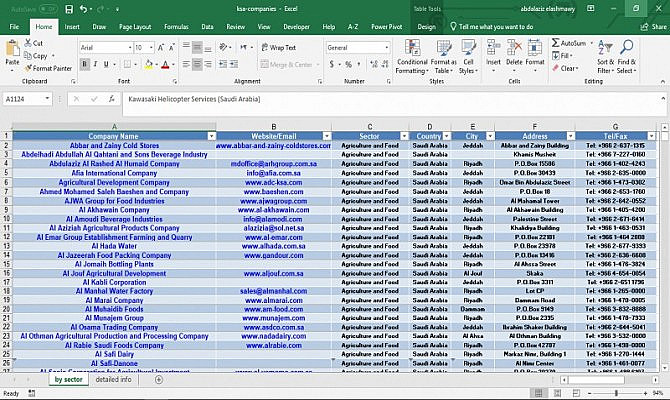Click the Save icon in title bar
This screenshot has height=400, width=670.
[x=69, y=9]
